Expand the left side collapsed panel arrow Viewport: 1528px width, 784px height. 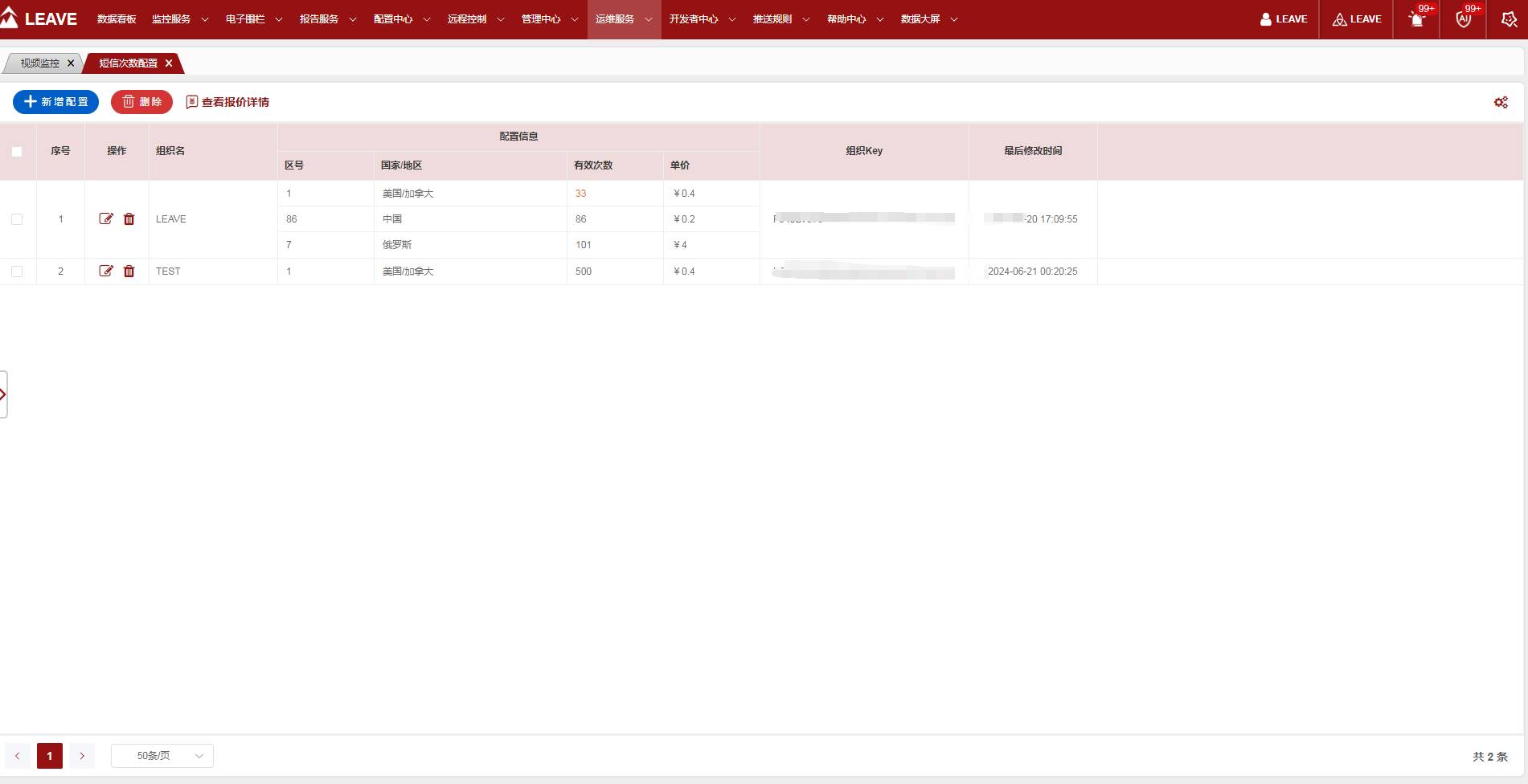point(3,394)
